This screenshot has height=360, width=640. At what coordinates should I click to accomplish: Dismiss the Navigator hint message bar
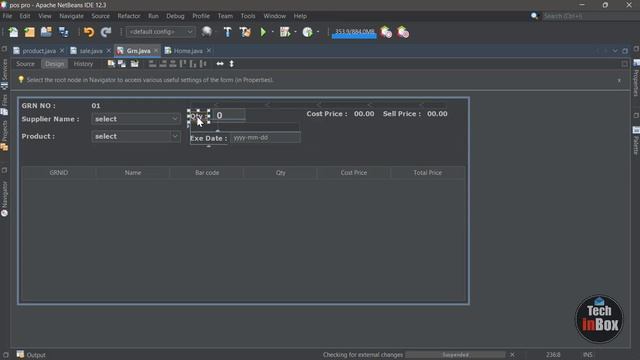coord(619,80)
